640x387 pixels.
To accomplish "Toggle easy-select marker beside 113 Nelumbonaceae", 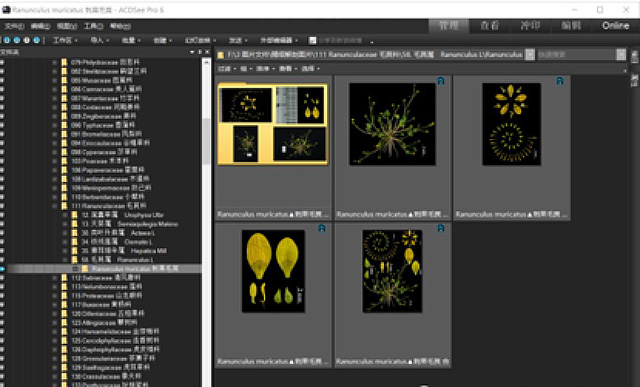I will click(x=2, y=287).
